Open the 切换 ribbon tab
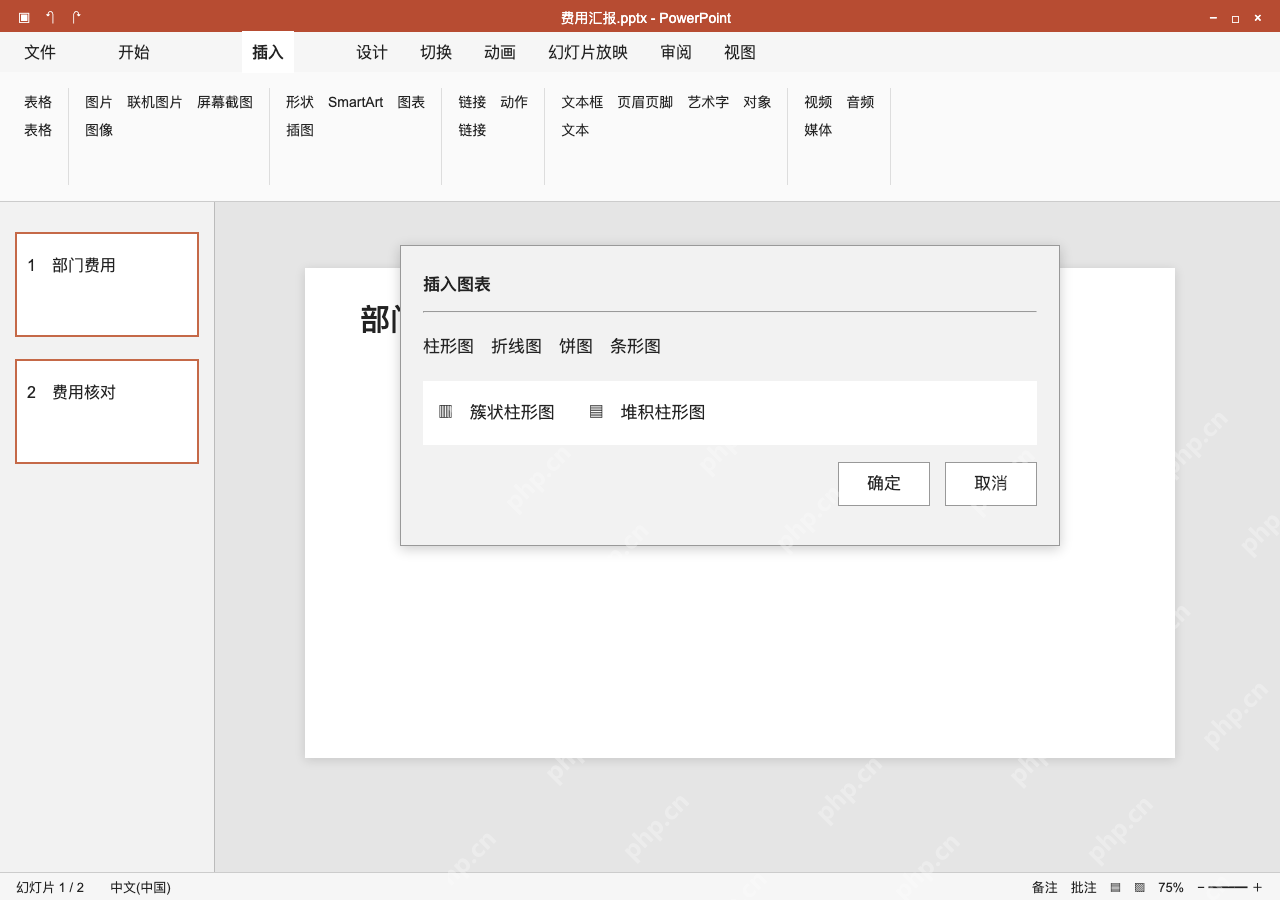Image resolution: width=1280 pixels, height=900 pixels. pos(436,52)
